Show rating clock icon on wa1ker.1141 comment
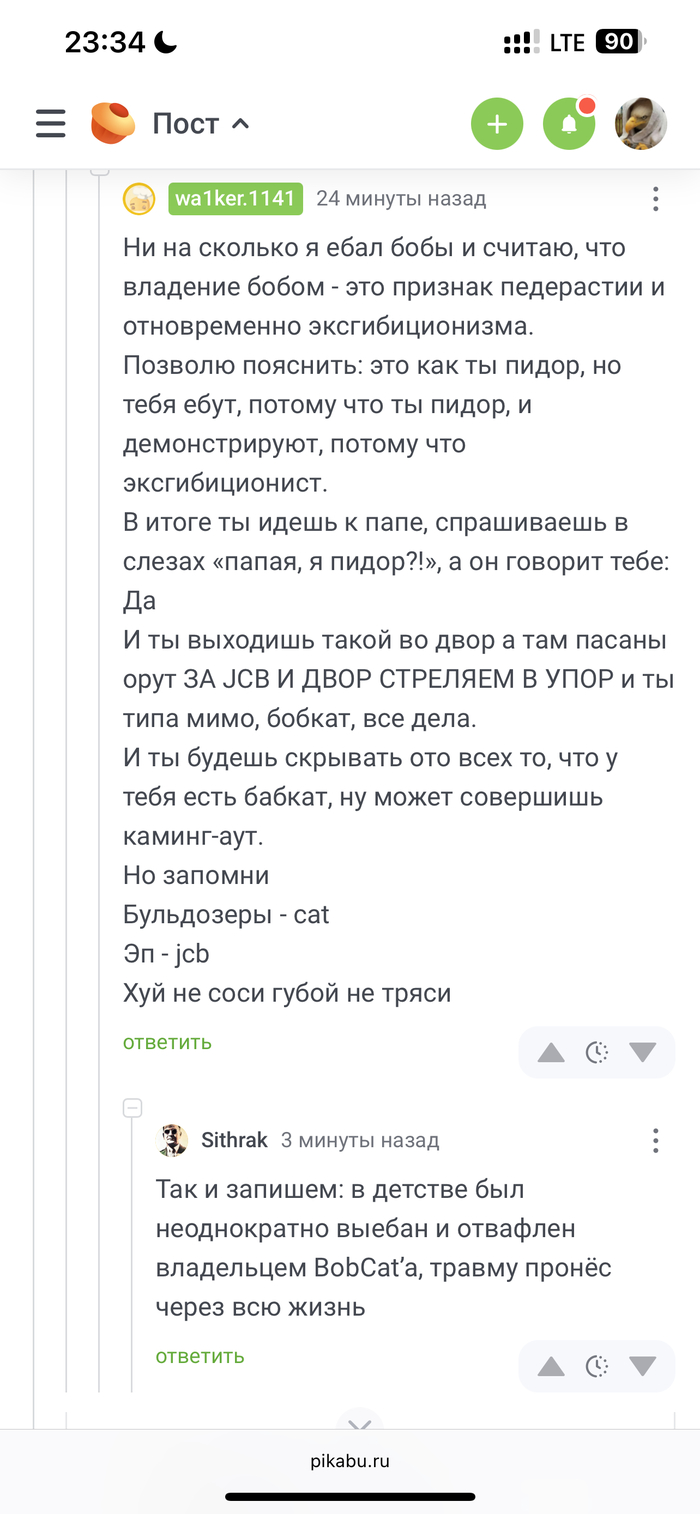The image size is (700, 1514). [597, 1052]
